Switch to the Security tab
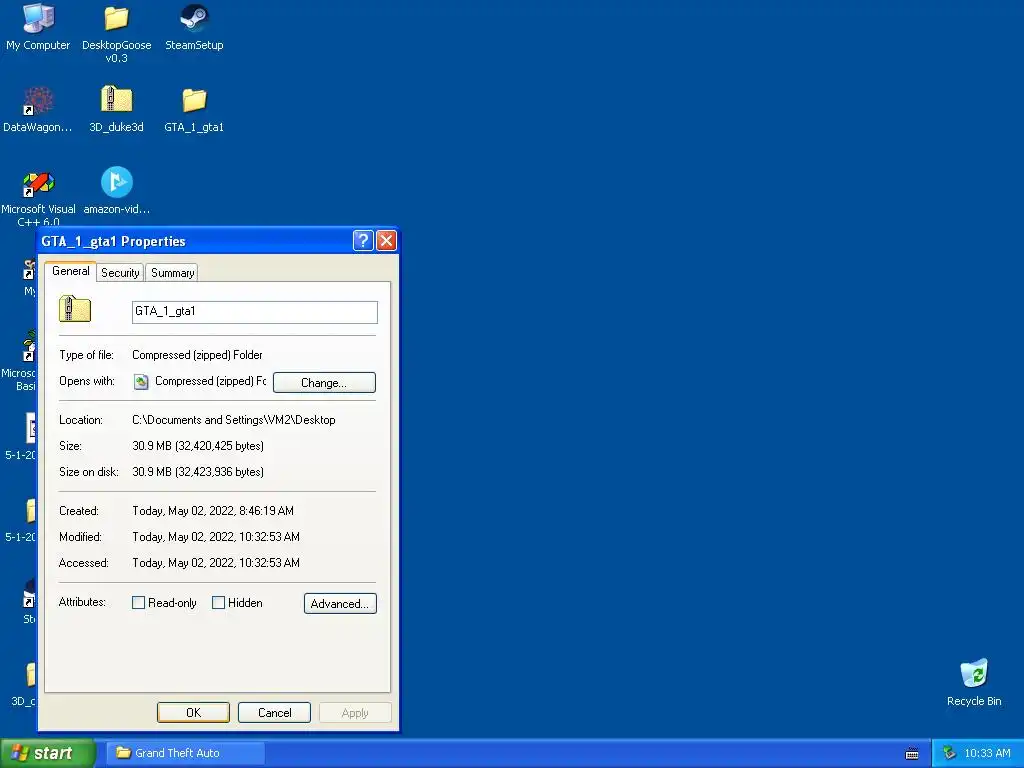 (x=120, y=273)
